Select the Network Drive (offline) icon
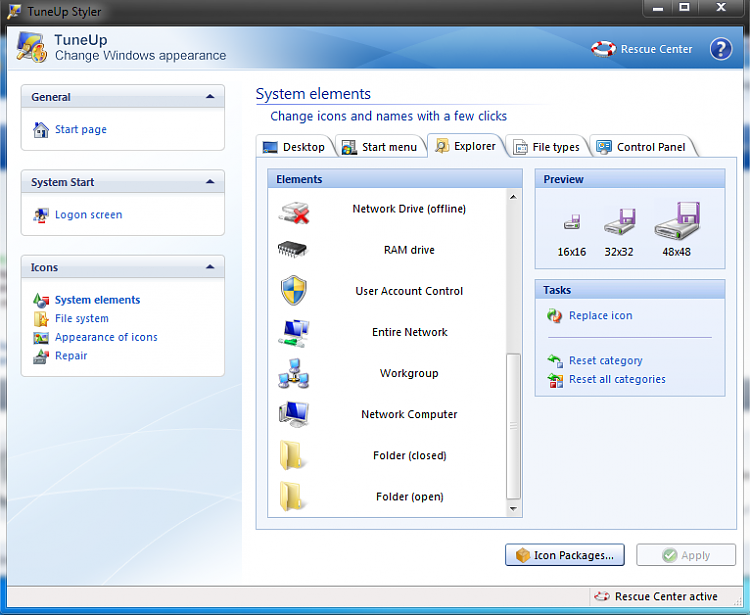 [x=294, y=212]
